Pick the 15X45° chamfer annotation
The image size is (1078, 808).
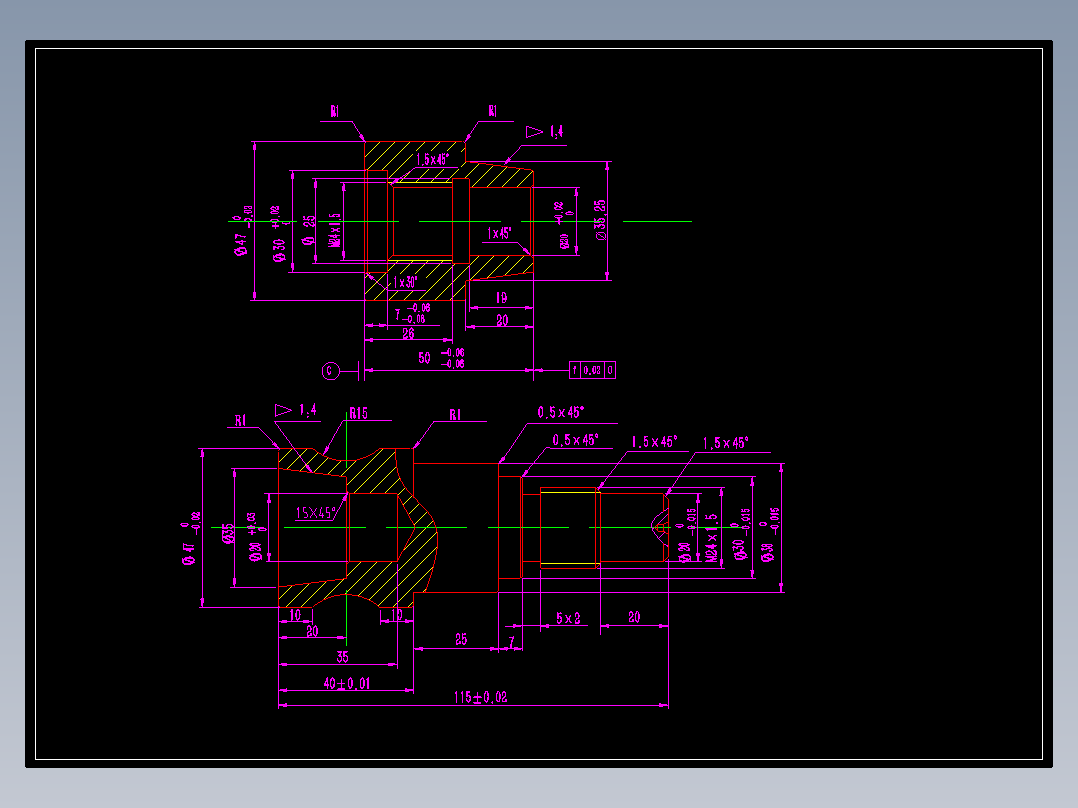click(316, 513)
